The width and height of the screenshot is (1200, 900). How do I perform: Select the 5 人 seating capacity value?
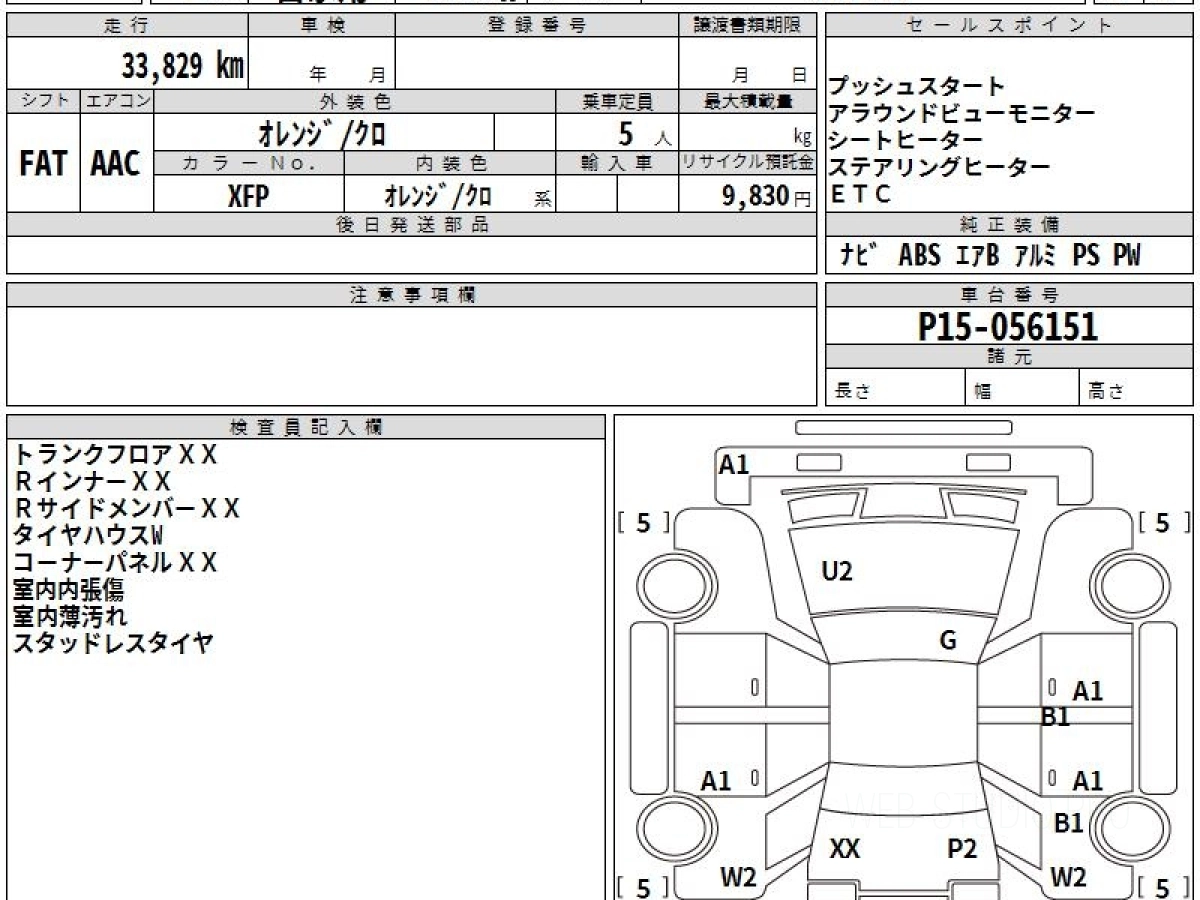point(644,133)
